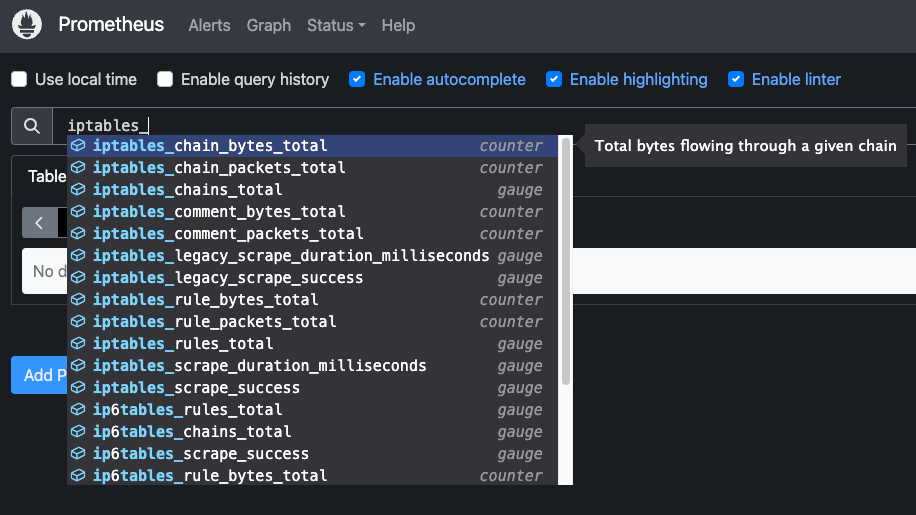Viewport: 916px width, 515px height.
Task: Select iptables_rule_bytes_total suggestion
Action: tap(313, 300)
